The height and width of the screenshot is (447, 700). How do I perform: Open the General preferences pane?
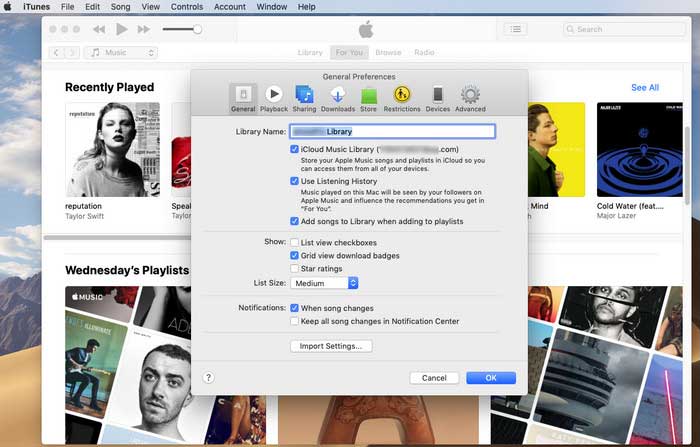[x=243, y=99]
